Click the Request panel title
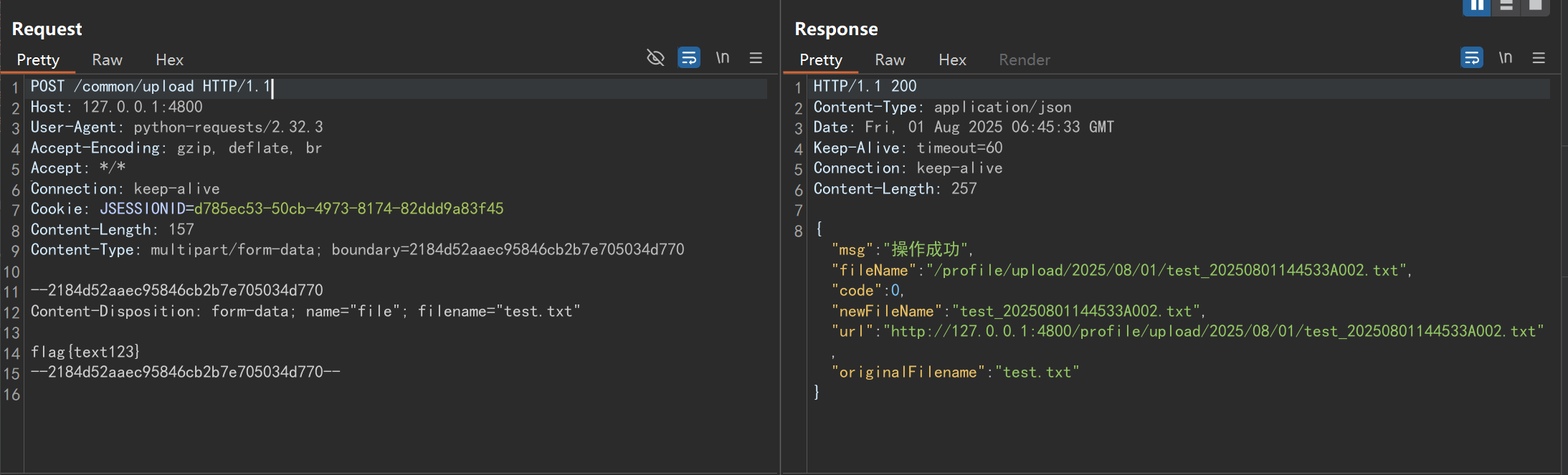This screenshot has height=475, width=1568. (47, 29)
